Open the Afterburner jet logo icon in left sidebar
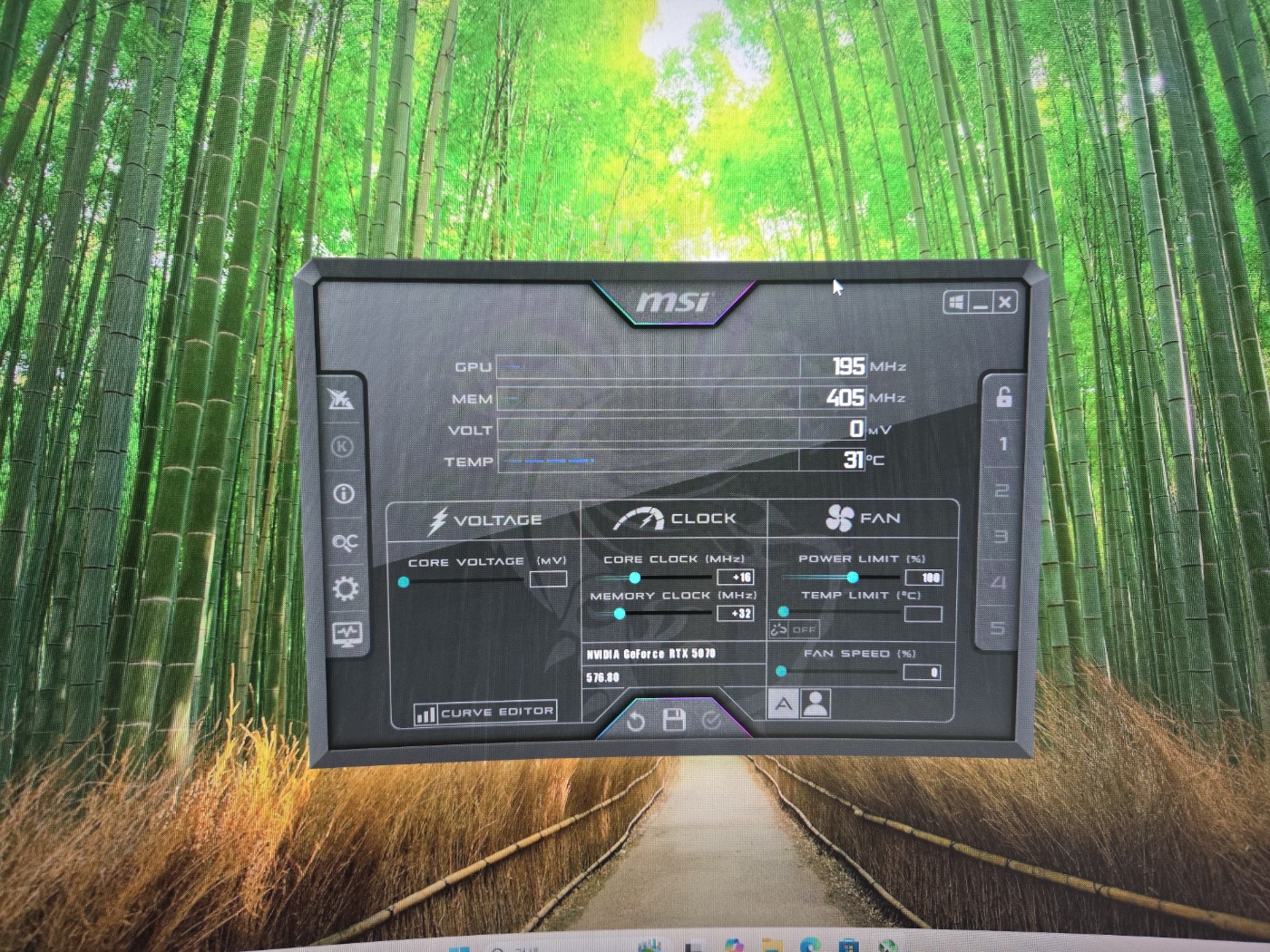 pyautogui.click(x=341, y=399)
